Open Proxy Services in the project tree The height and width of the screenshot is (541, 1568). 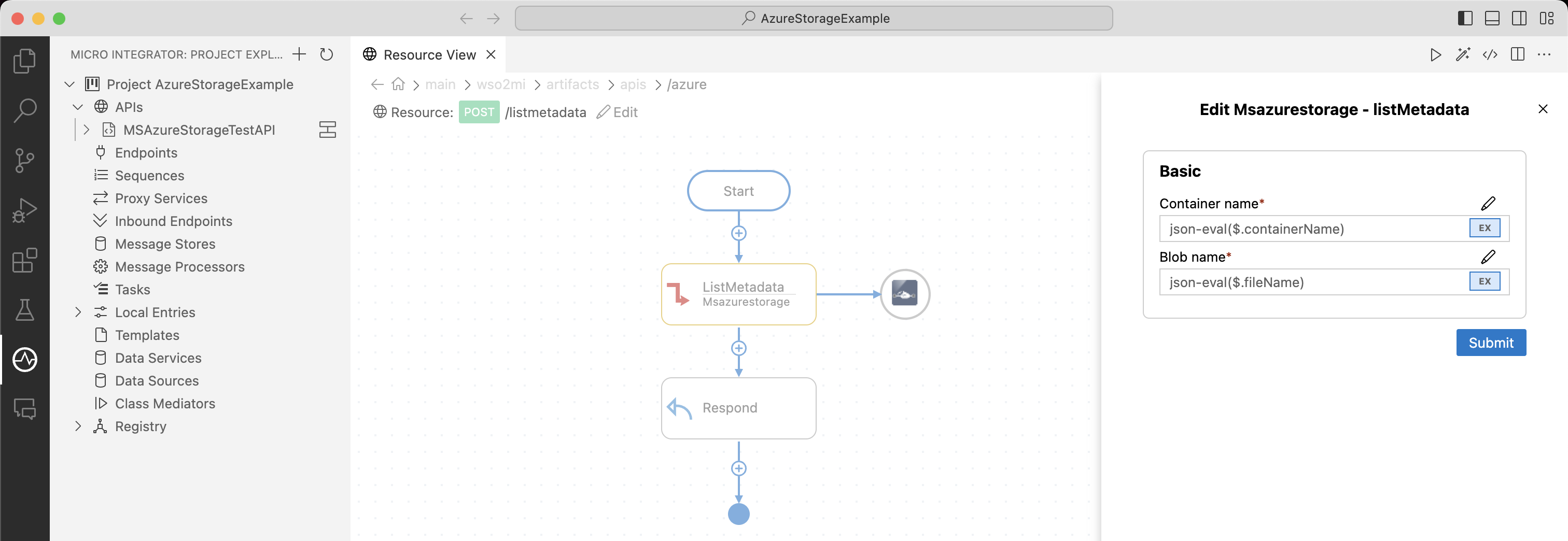point(161,198)
